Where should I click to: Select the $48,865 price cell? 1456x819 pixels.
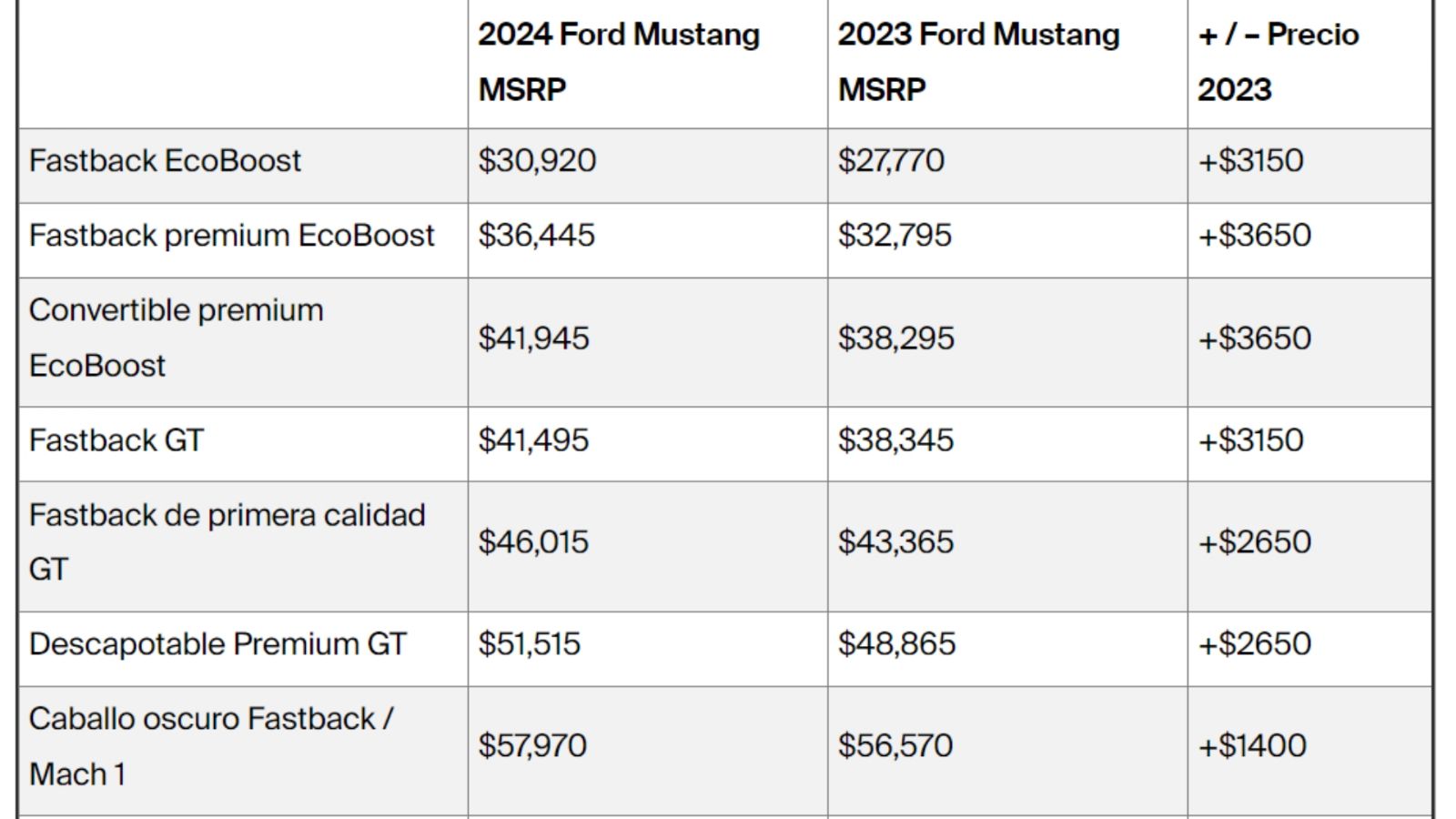pos(896,644)
